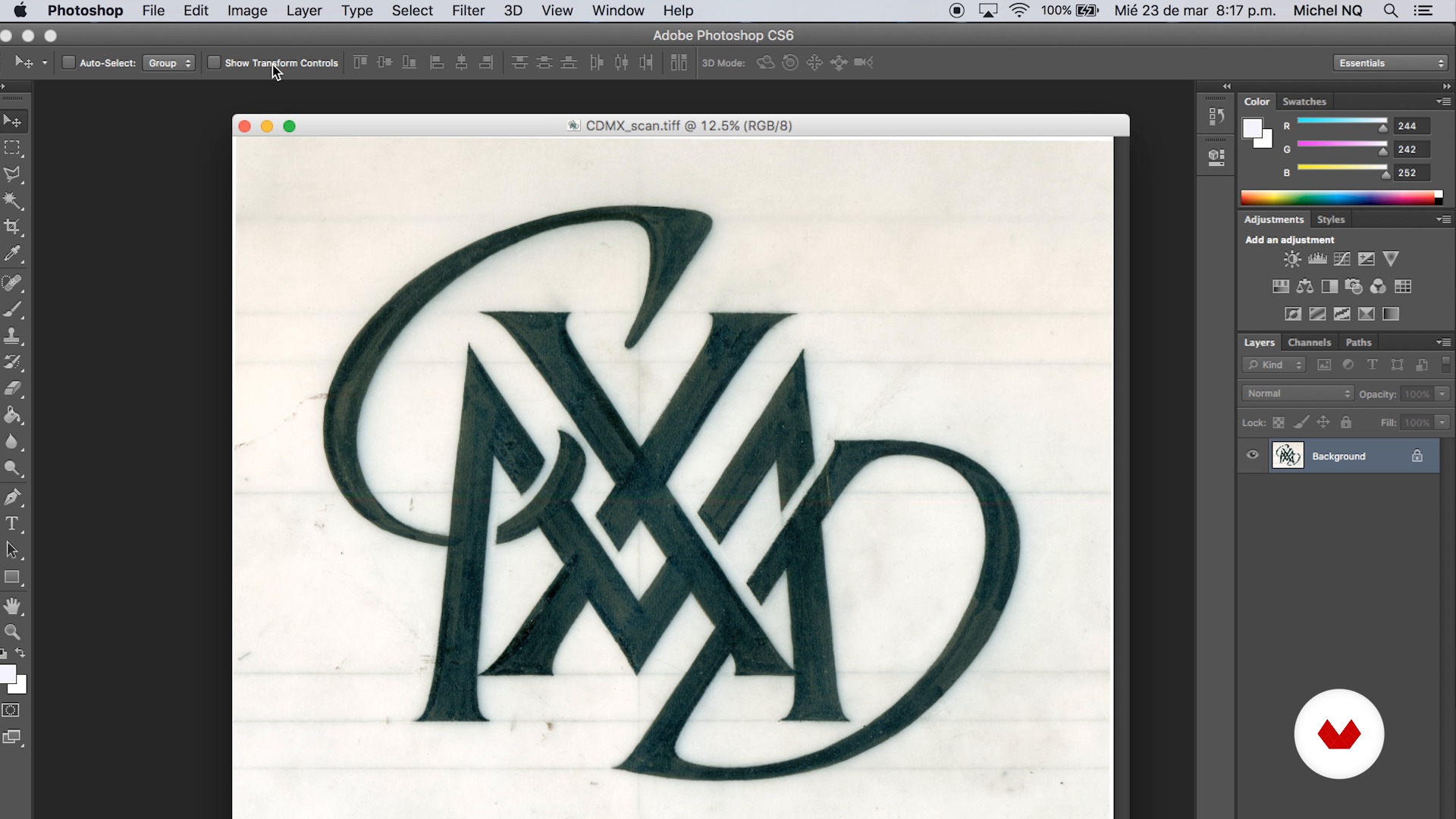This screenshot has width=1456, height=819.
Task: Switch to the Styles tab
Action: pyautogui.click(x=1330, y=220)
